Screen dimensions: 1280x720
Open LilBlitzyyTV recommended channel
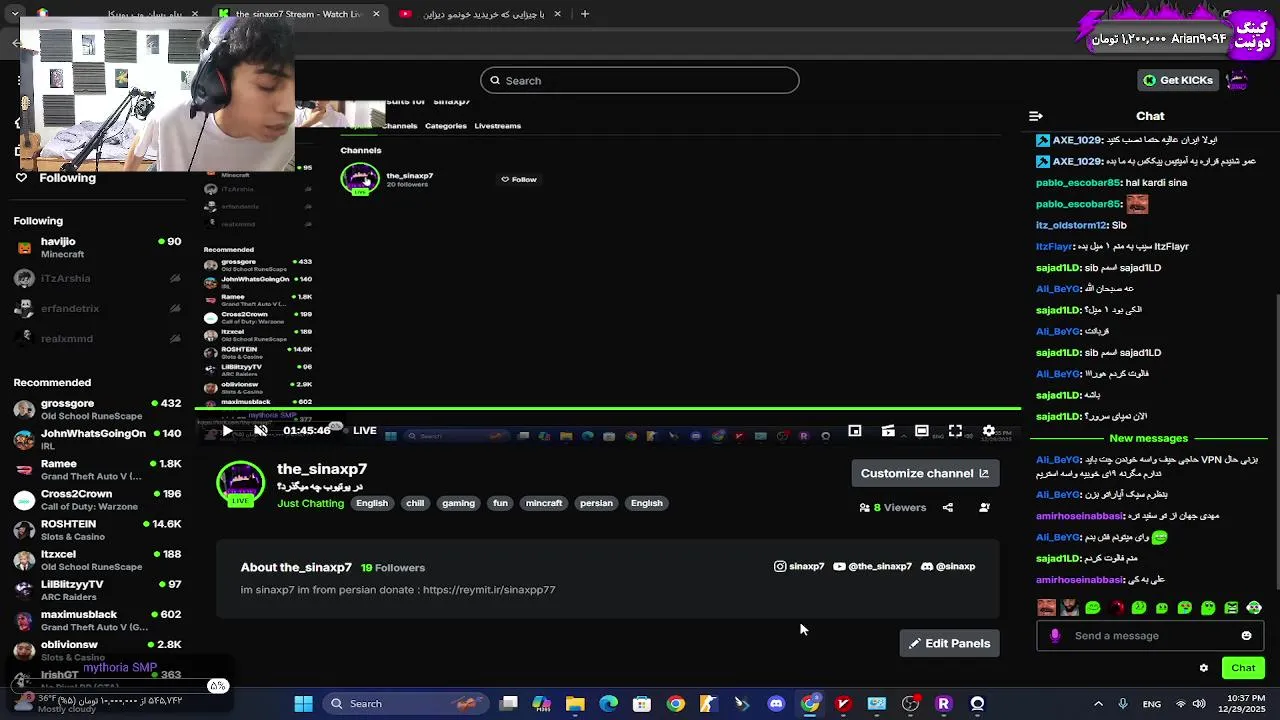[97, 589]
